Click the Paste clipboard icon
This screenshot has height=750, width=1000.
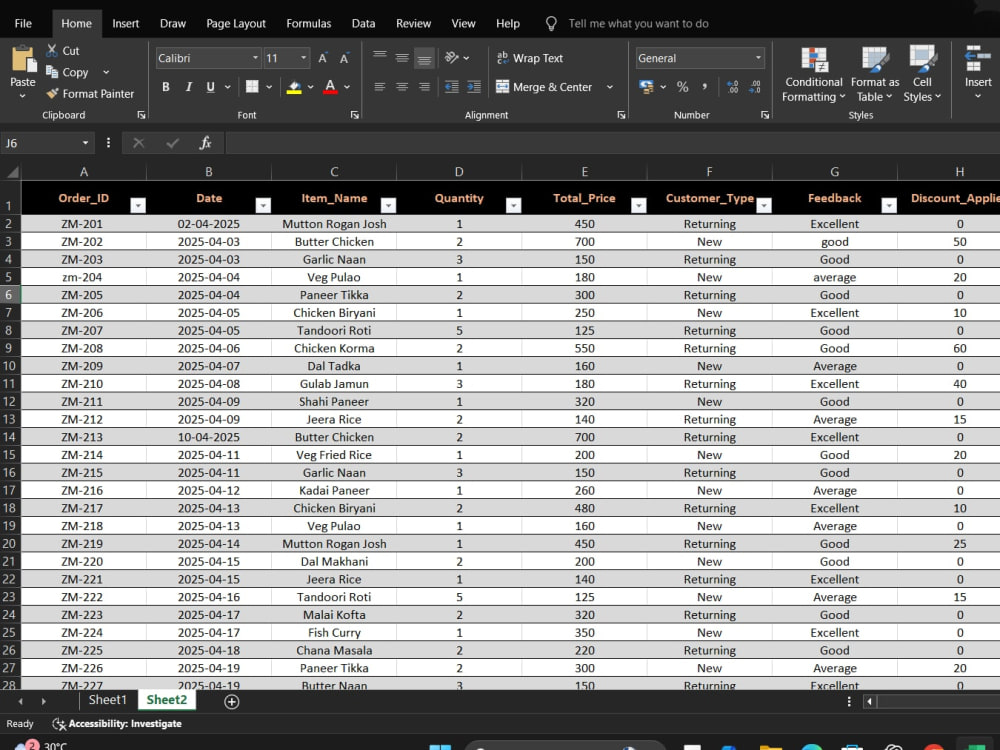pos(24,59)
